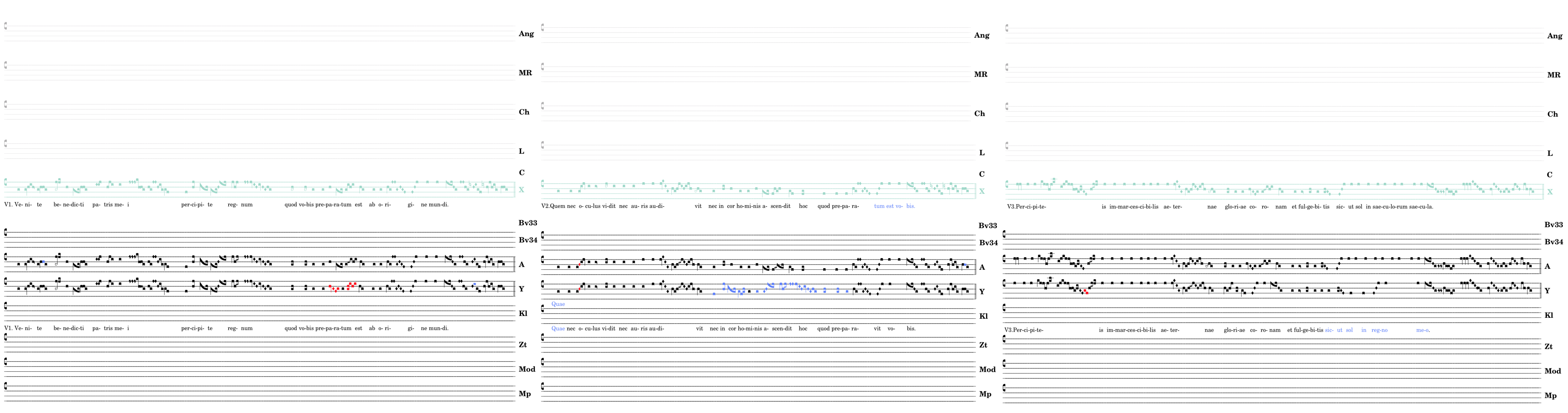The height and width of the screenshot is (413, 1568).
Task: Click the 'V2.Quem' lyric label under the green staff
Action: click(x=553, y=206)
